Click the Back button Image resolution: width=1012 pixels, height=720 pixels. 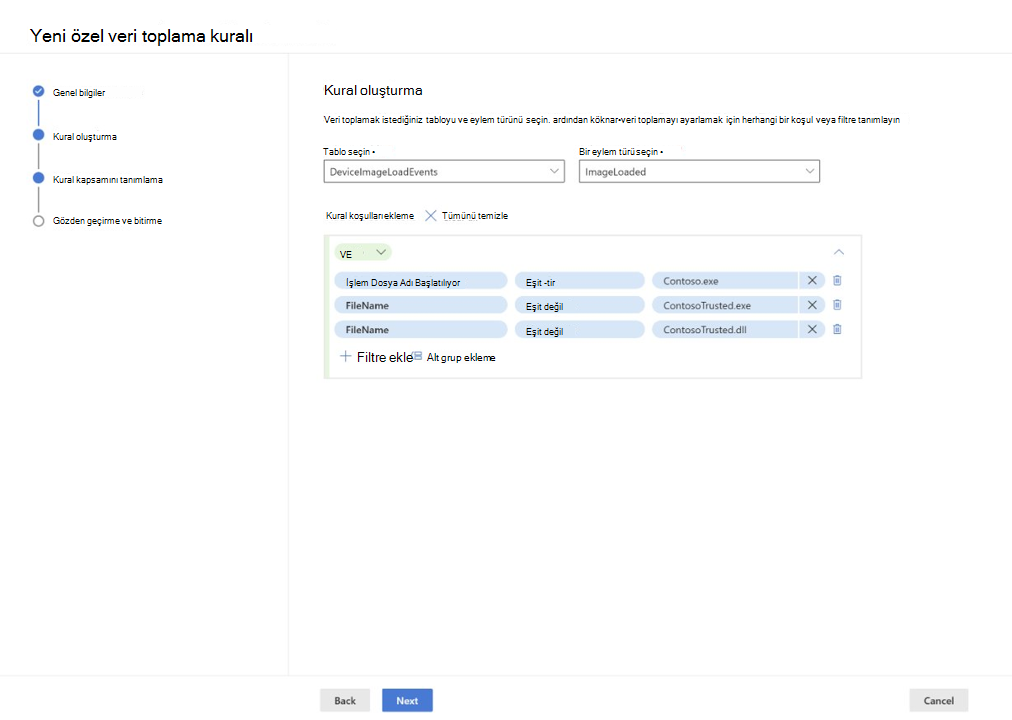click(x=345, y=700)
